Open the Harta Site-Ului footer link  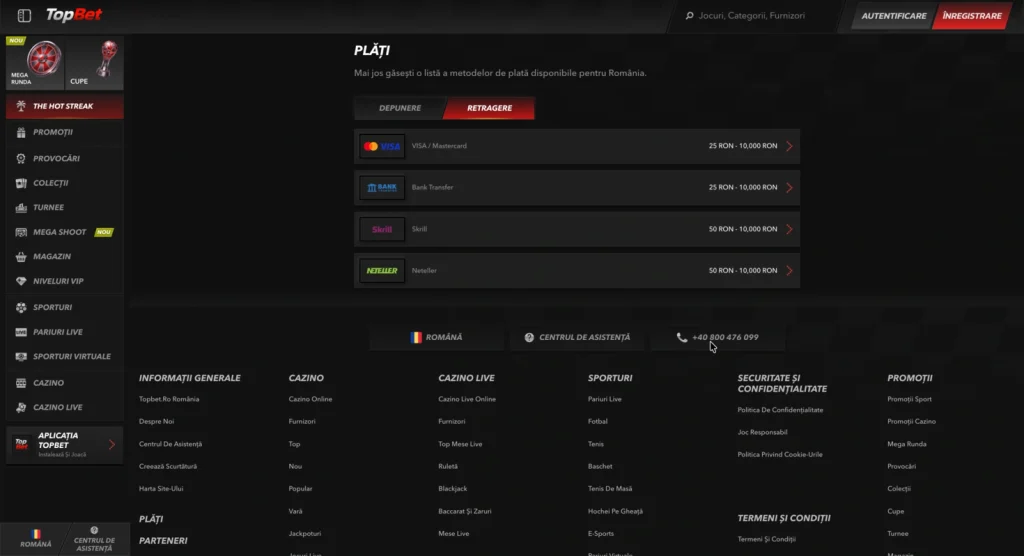(x=161, y=489)
